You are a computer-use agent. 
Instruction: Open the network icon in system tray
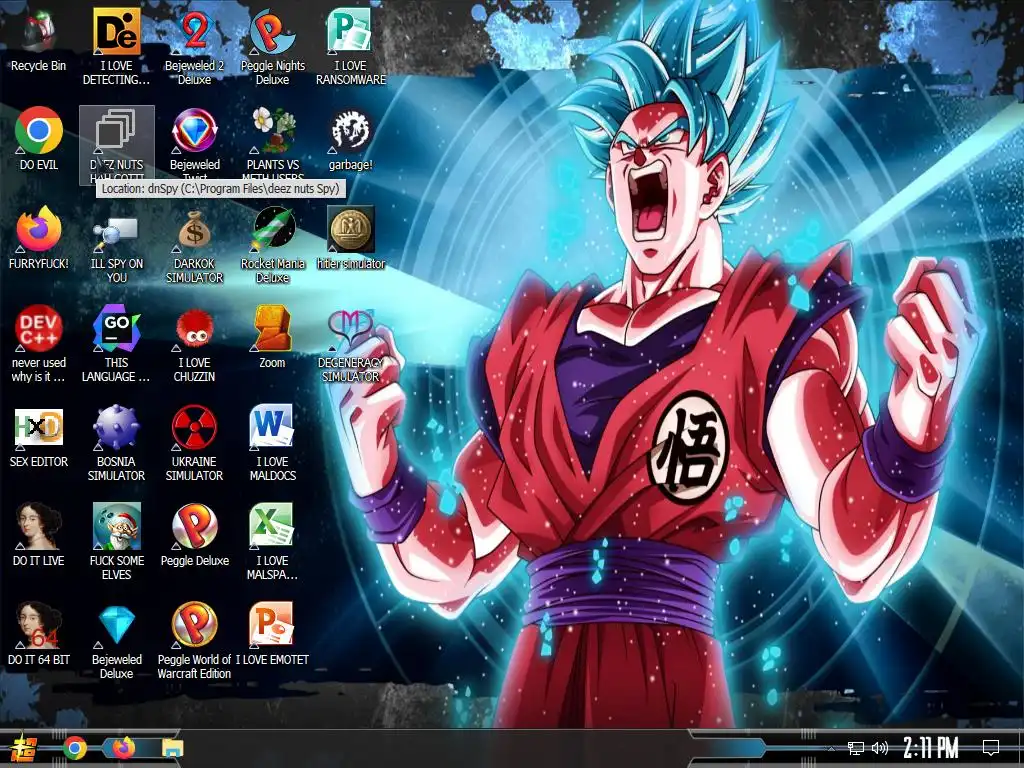coord(856,748)
